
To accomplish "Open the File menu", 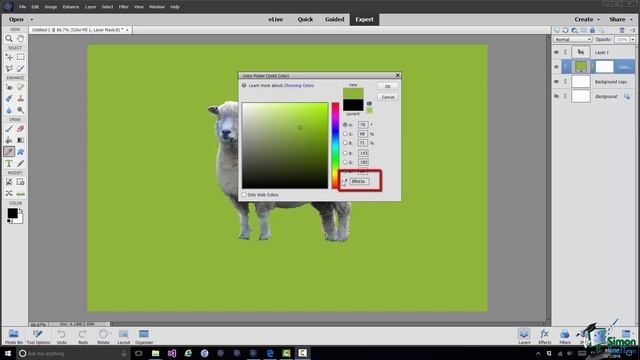I will pos(22,7).
